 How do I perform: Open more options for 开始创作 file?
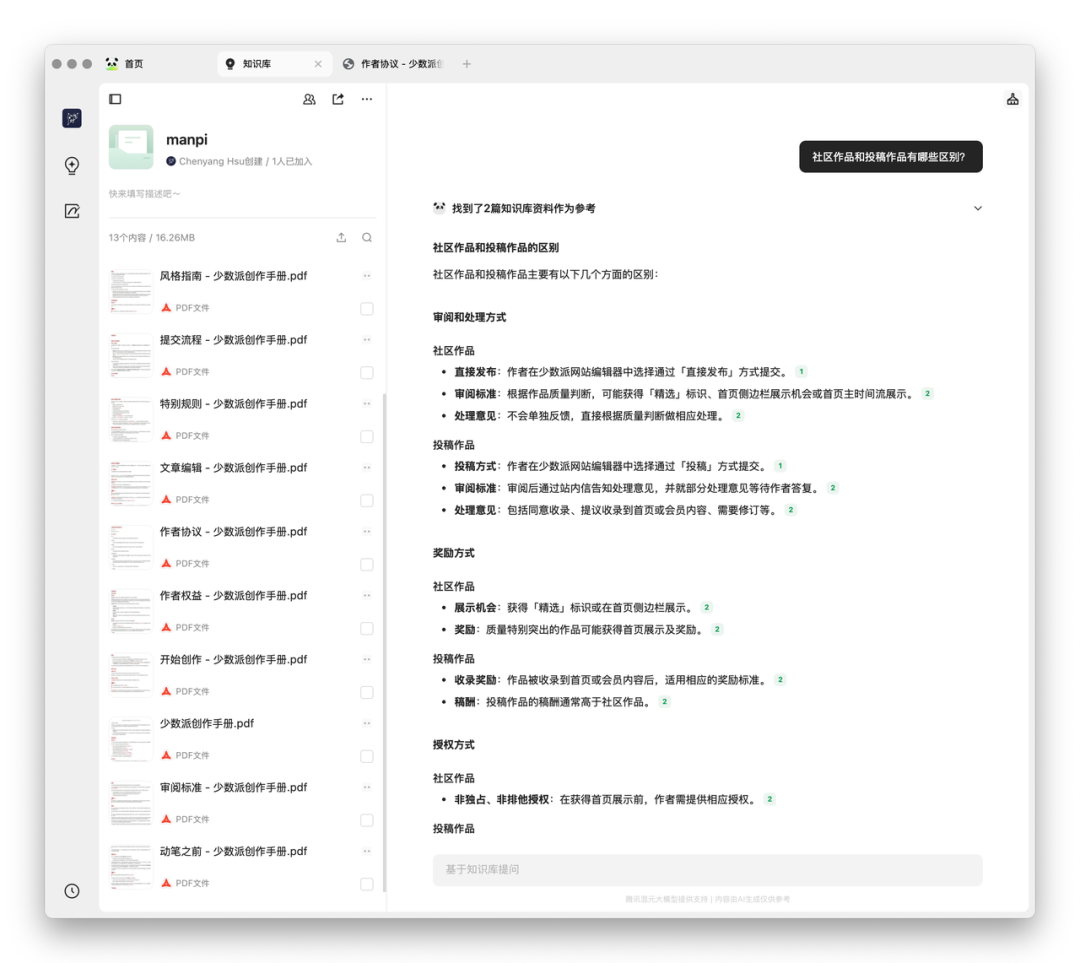click(367, 659)
